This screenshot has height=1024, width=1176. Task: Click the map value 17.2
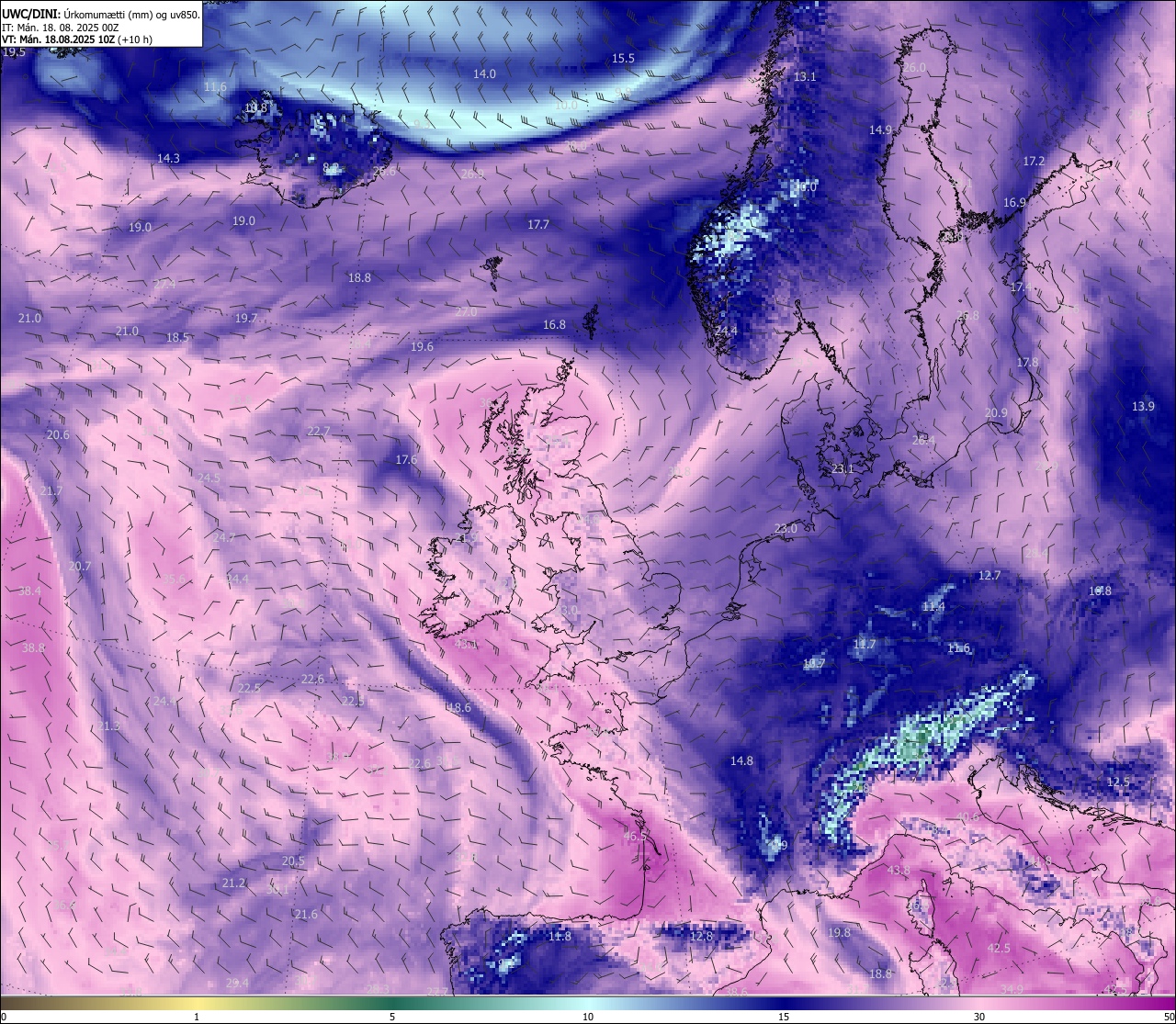[x=1034, y=161]
